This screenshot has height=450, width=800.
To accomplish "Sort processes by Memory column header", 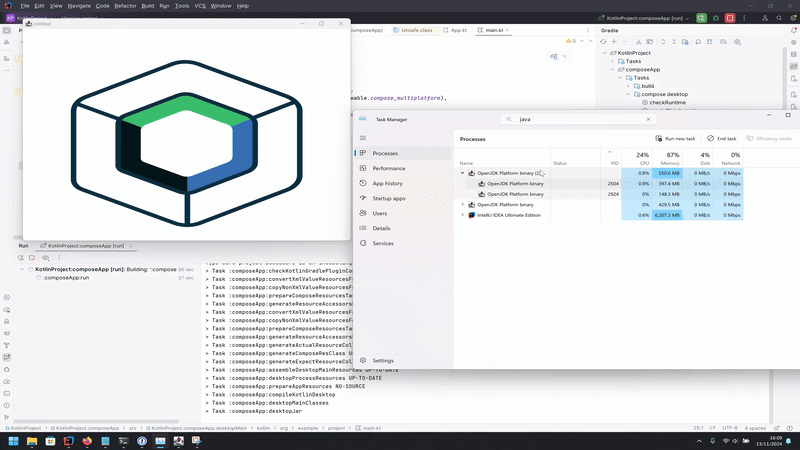I will [x=667, y=158].
